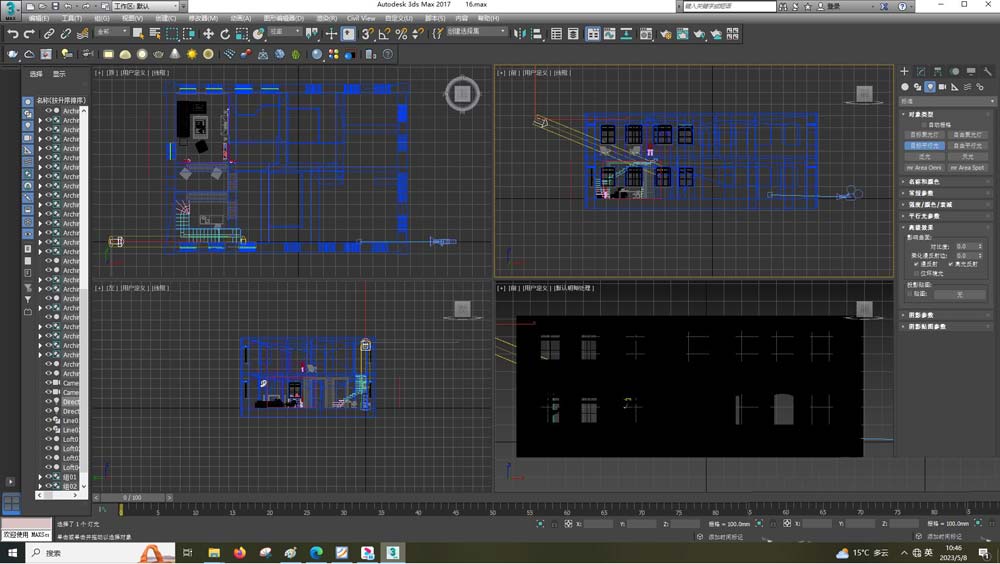Click the 目标平行光 light button
The image size is (1000, 564).
click(x=923, y=146)
